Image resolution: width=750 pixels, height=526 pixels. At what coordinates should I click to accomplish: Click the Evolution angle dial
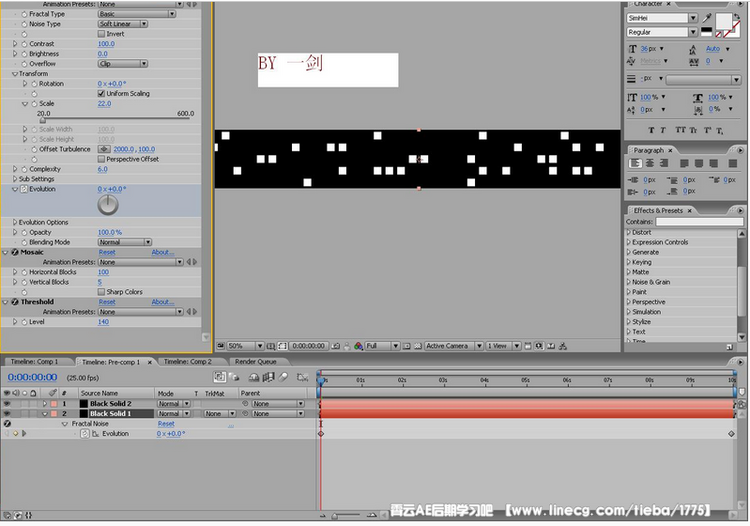pos(108,205)
